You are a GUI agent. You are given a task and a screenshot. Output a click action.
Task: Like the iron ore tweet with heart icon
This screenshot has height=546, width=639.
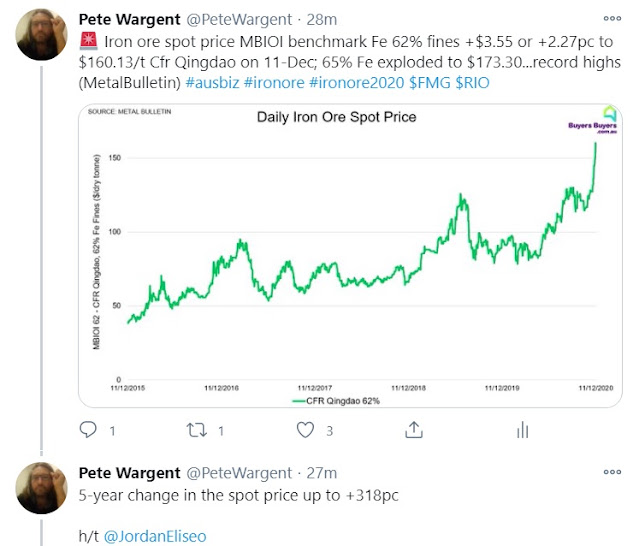click(x=305, y=430)
